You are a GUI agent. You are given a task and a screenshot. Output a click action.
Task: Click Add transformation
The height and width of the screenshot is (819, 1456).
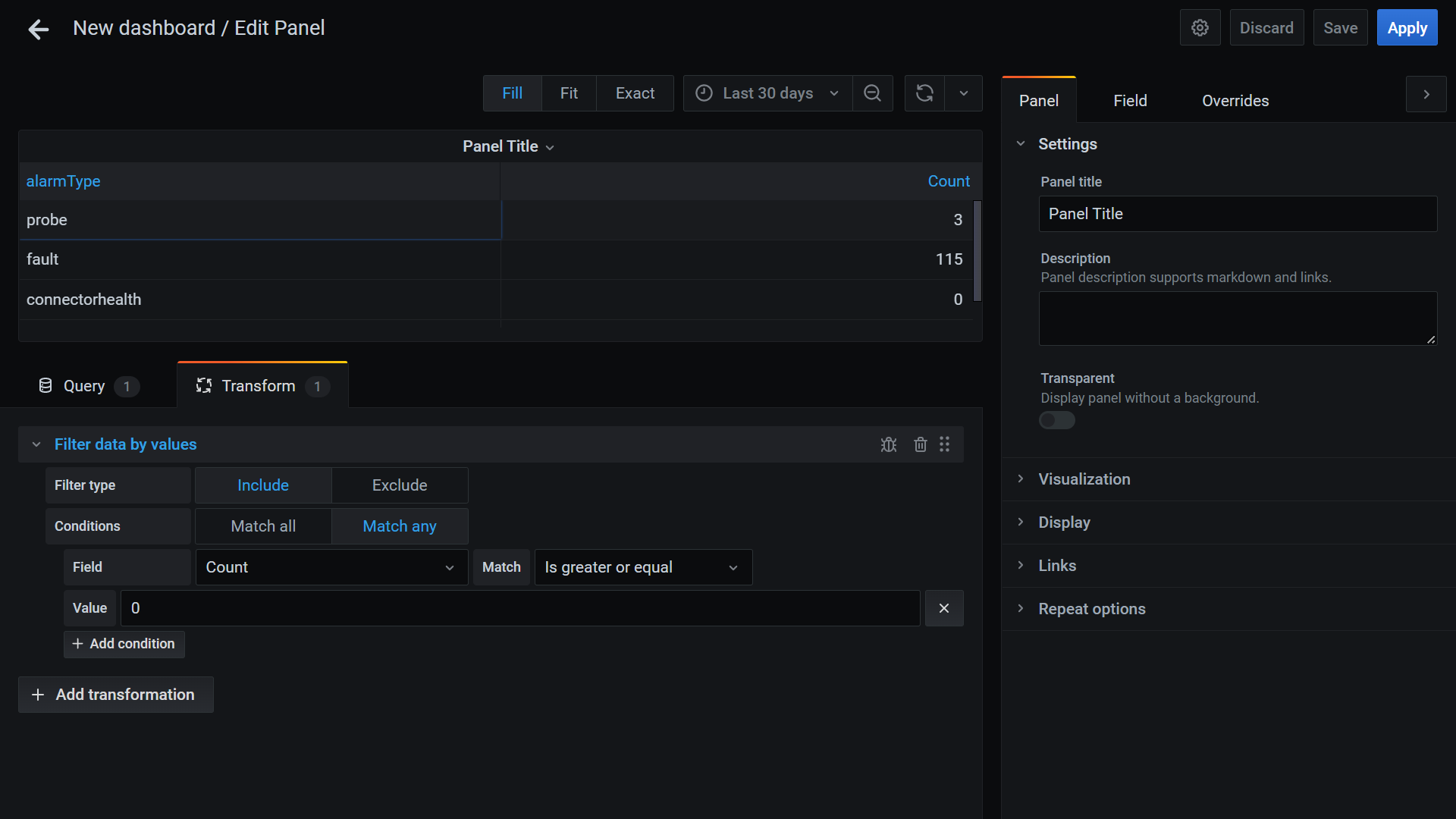[x=115, y=694]
